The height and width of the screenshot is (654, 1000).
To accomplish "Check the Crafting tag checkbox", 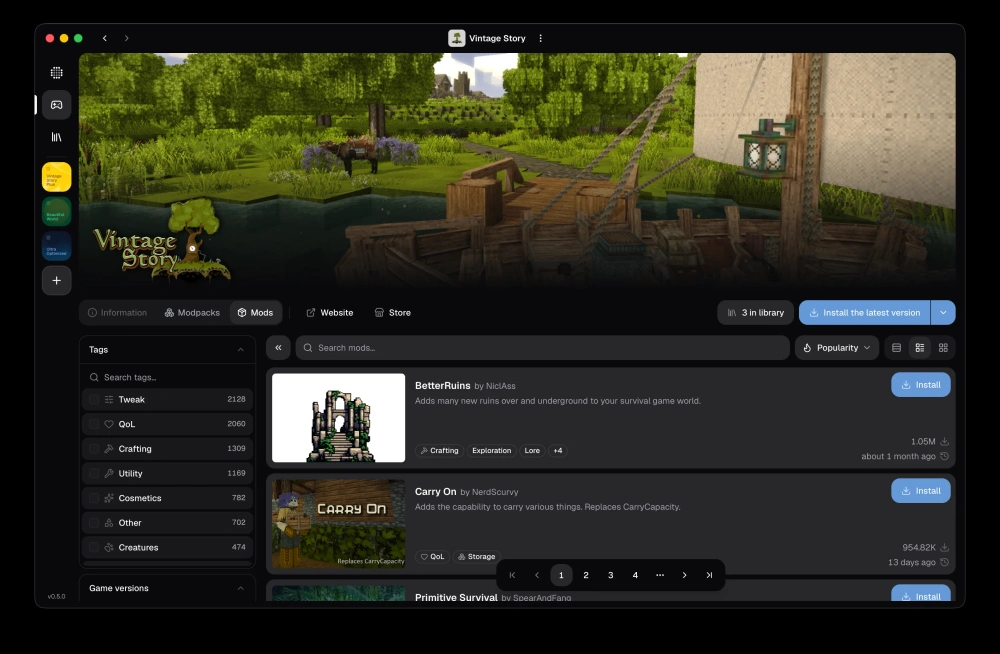I will click(94, 449).
